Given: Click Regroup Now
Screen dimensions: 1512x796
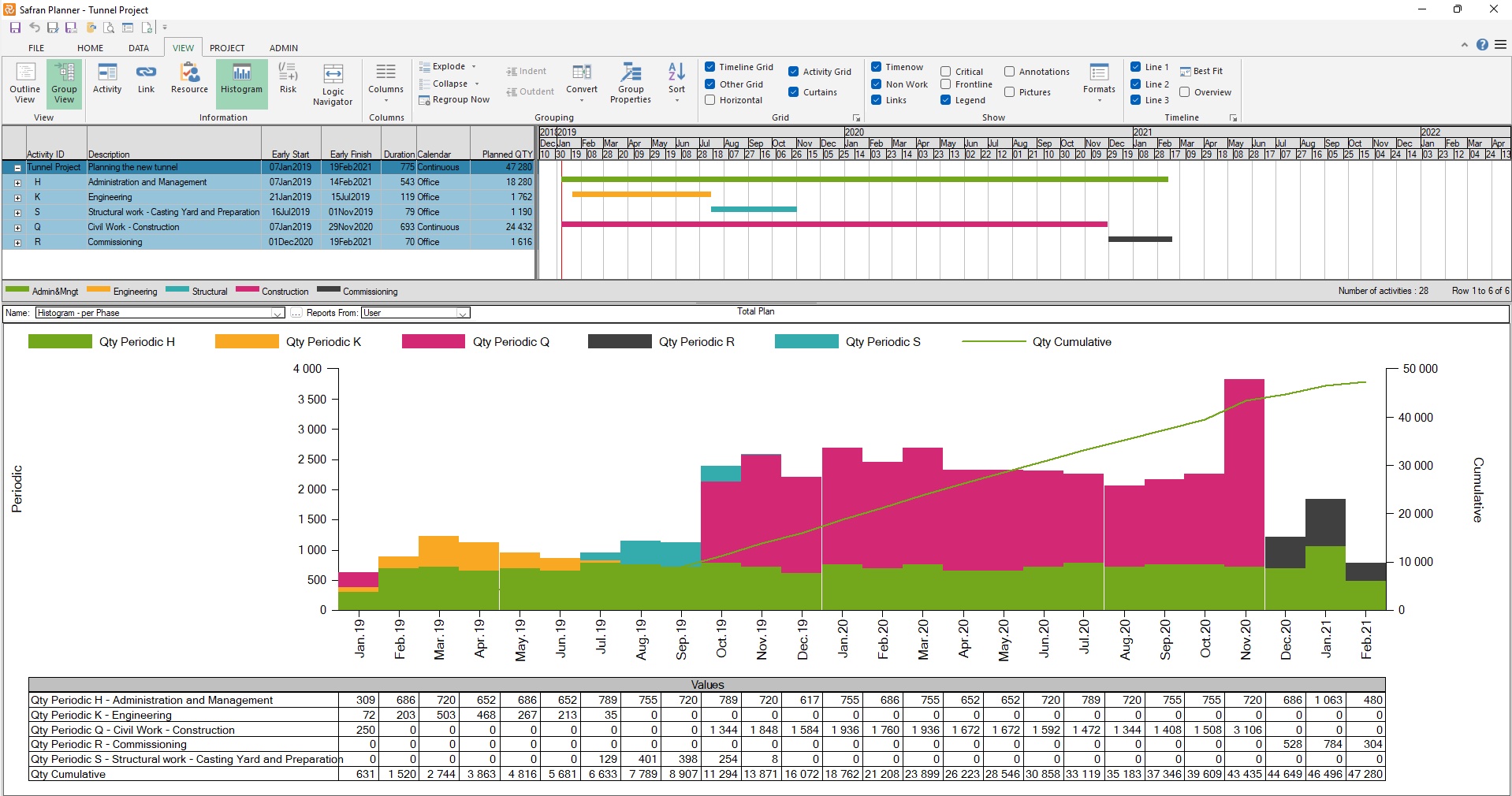Looking at the screenshot, I should tap(454, 100).
